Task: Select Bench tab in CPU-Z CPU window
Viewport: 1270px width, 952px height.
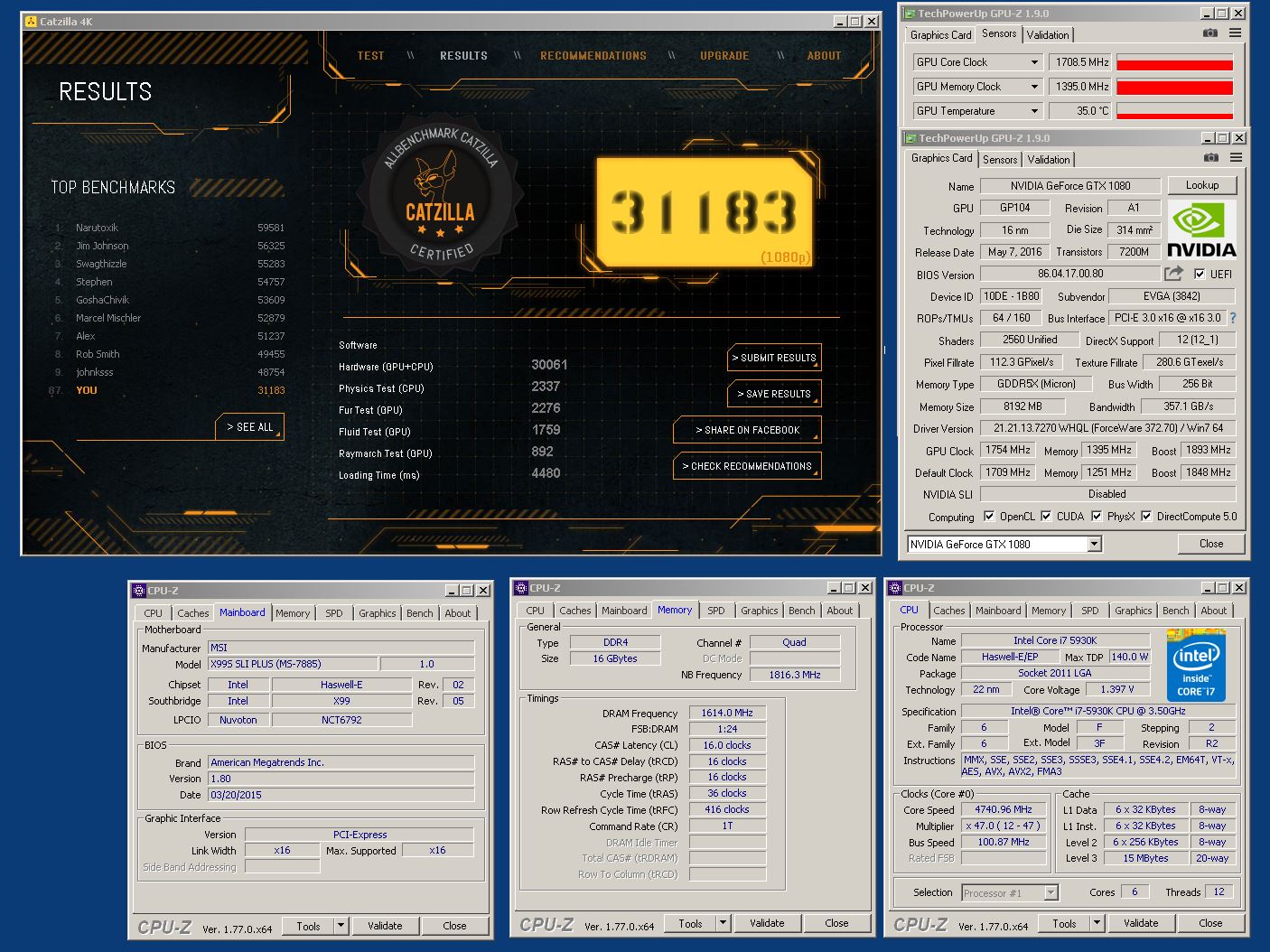Action: (x=1175, y=611)
